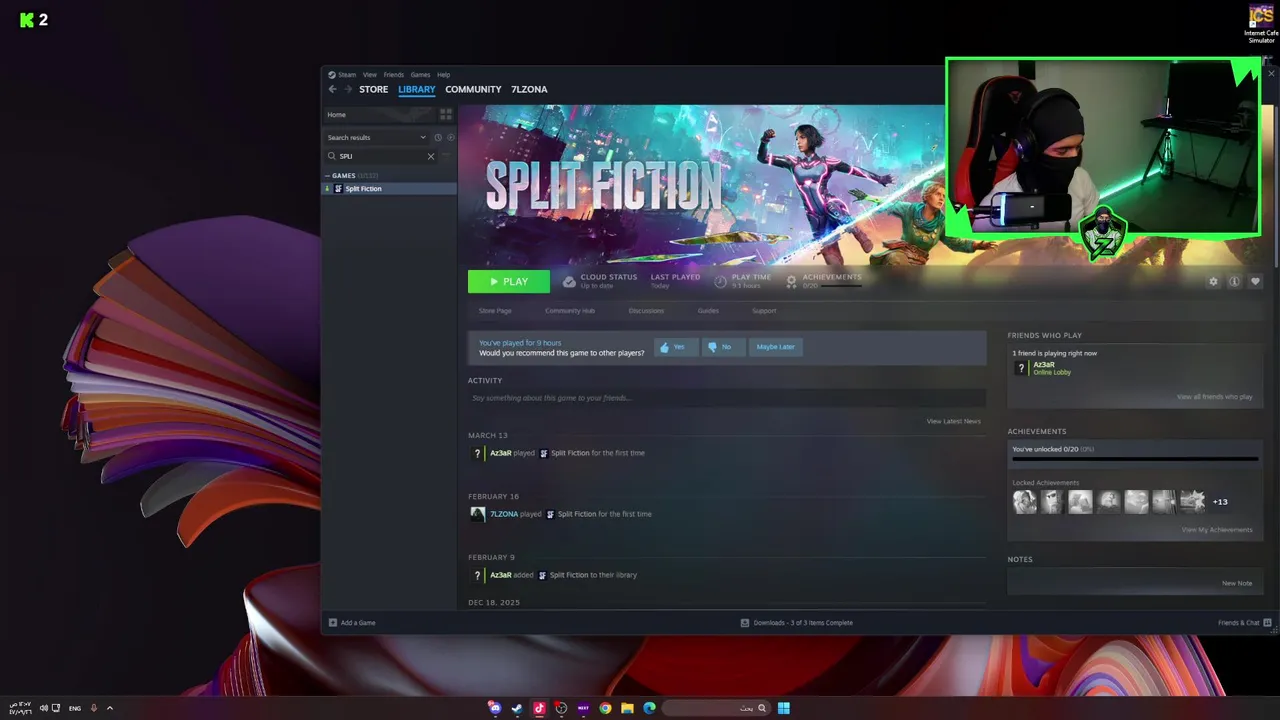The height and width of the screenshot is (720, 1280).
Task: Open the +13 more locked achievements
Action: coord(1220,502)
